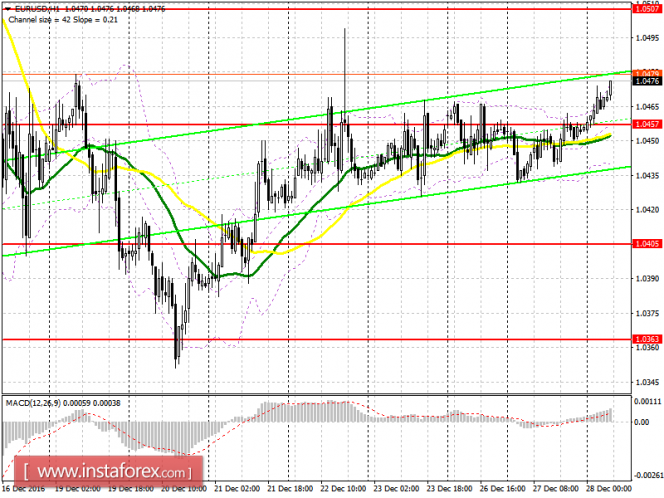Click the 26 Dec 16:00 time axis label

coord(502,488)
